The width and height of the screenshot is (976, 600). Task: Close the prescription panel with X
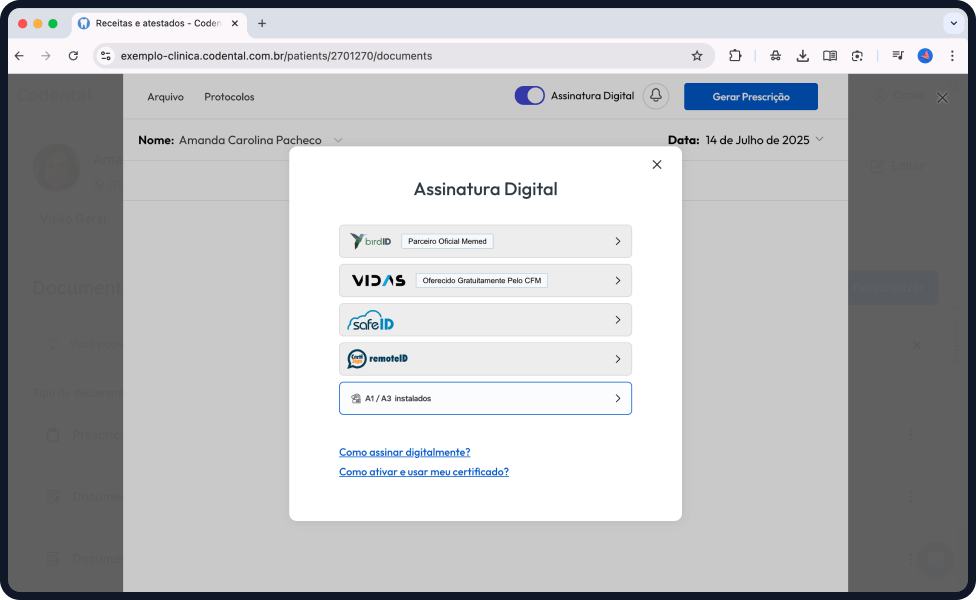[942, 98]
